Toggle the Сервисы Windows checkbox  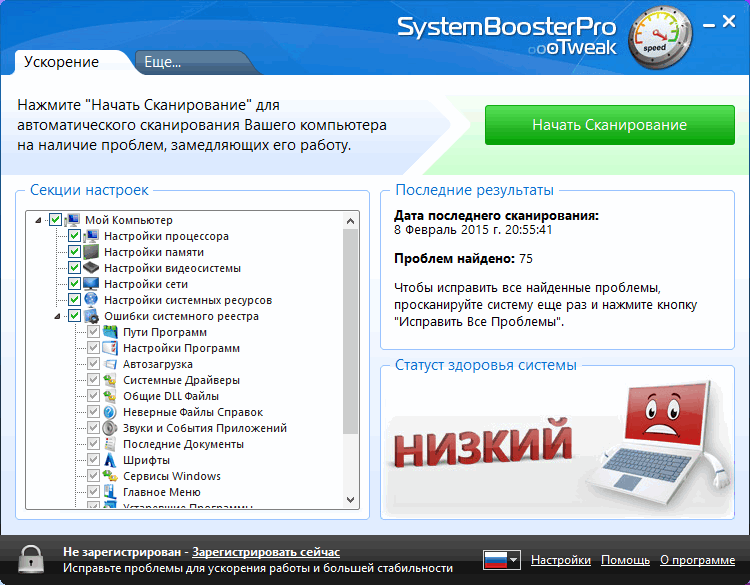(x=93, y=476)
